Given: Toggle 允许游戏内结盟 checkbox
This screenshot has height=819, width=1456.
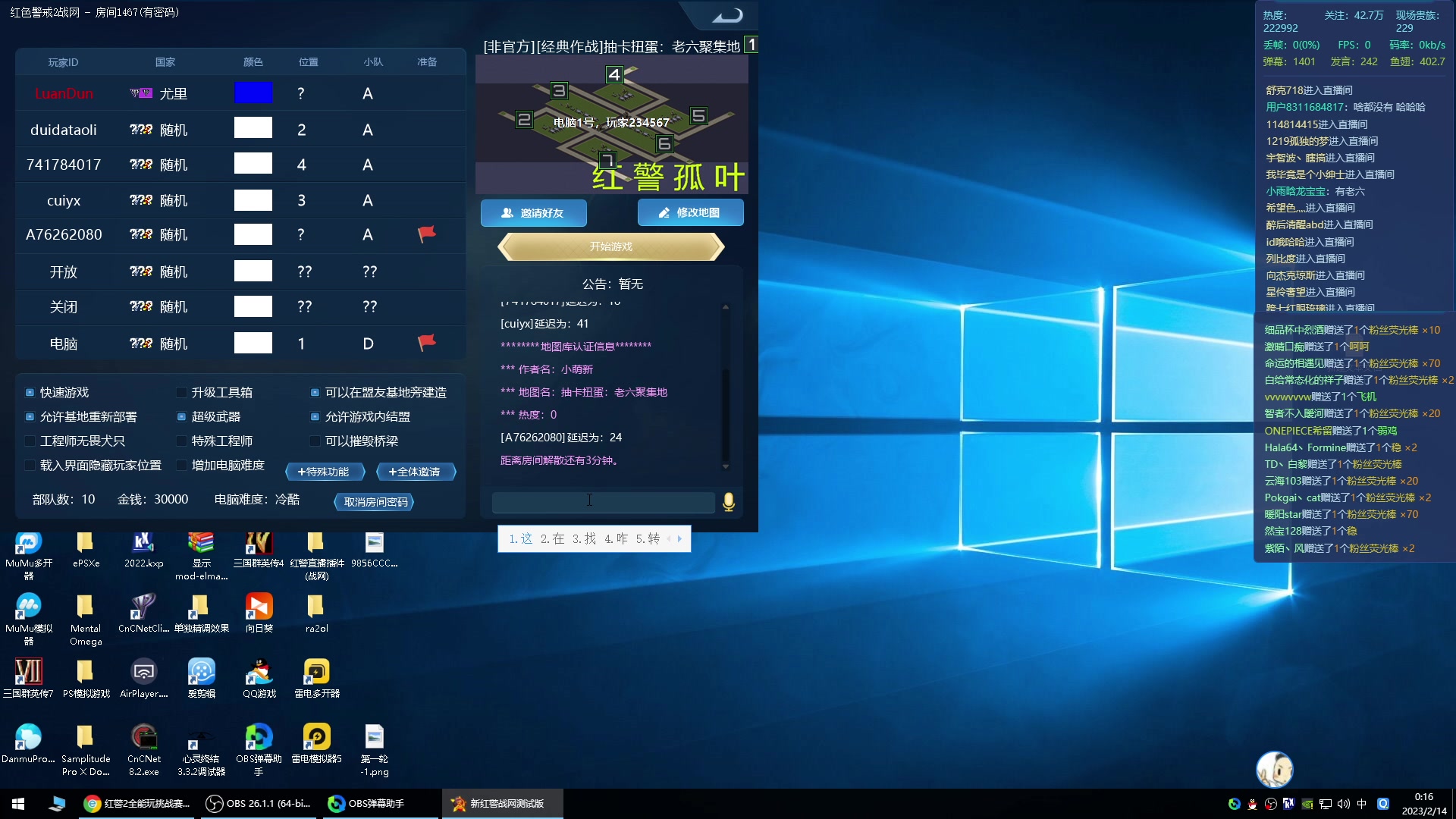Looking at the screenshot, I should point(315,417).
